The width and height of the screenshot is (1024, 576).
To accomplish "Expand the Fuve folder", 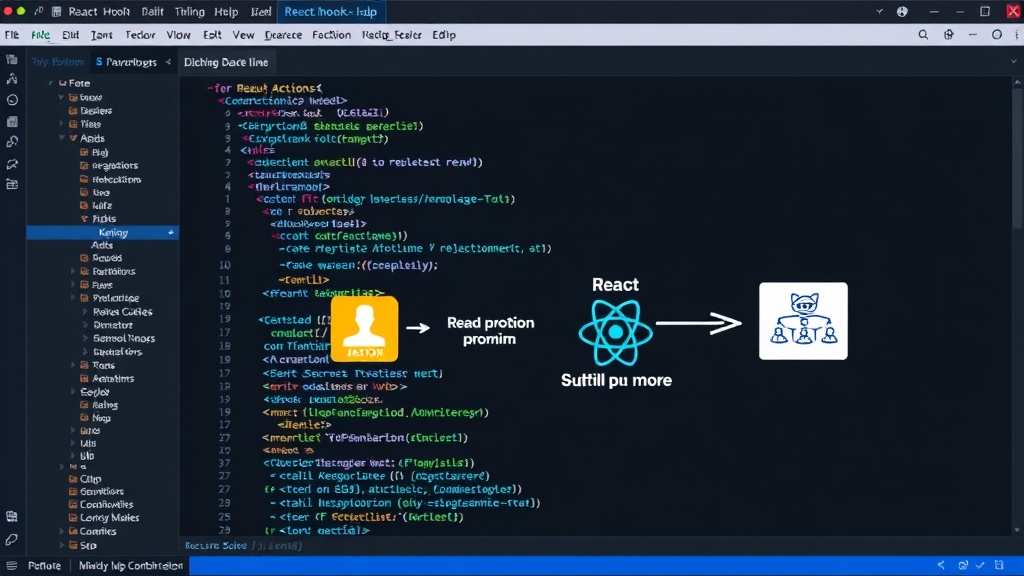I will [x=73, y=285].
